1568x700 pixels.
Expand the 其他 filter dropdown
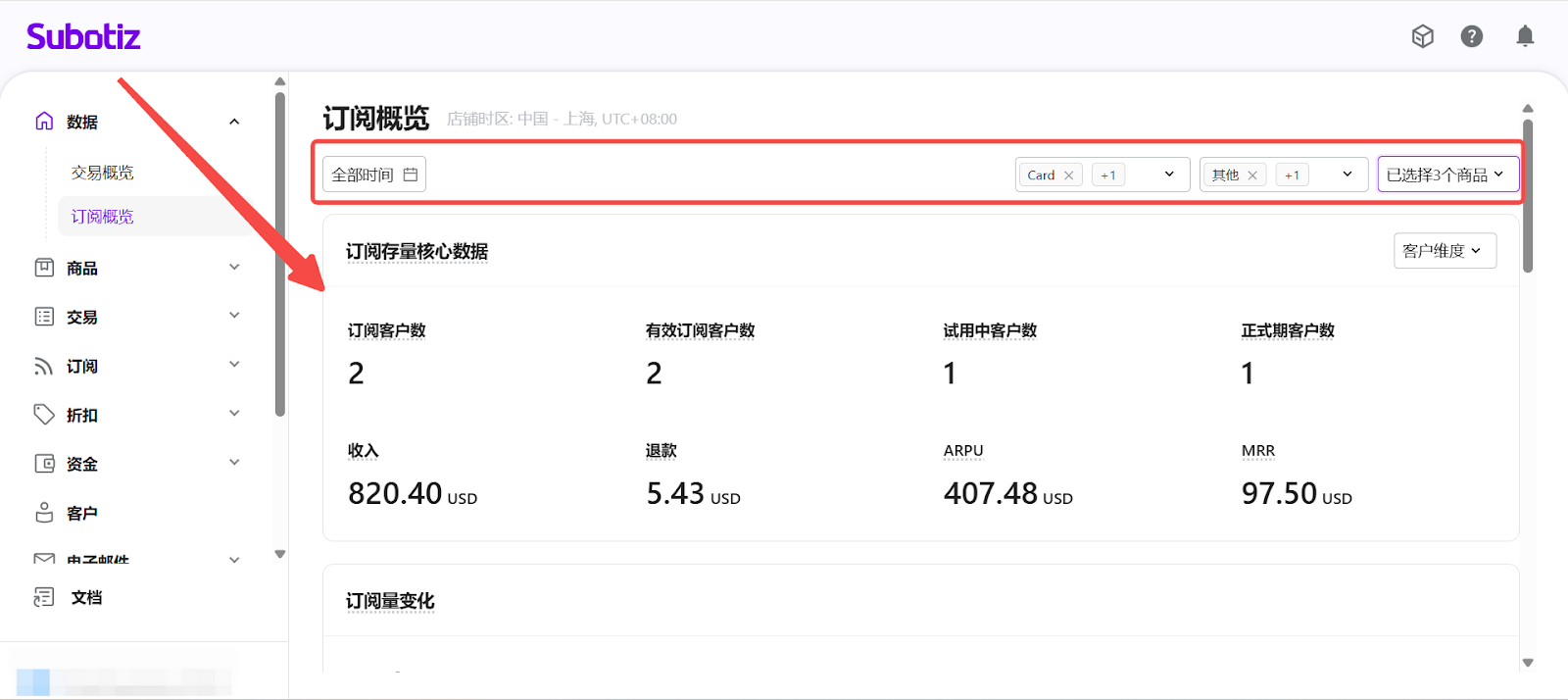pyautogui.click(x=1347, y=175)
